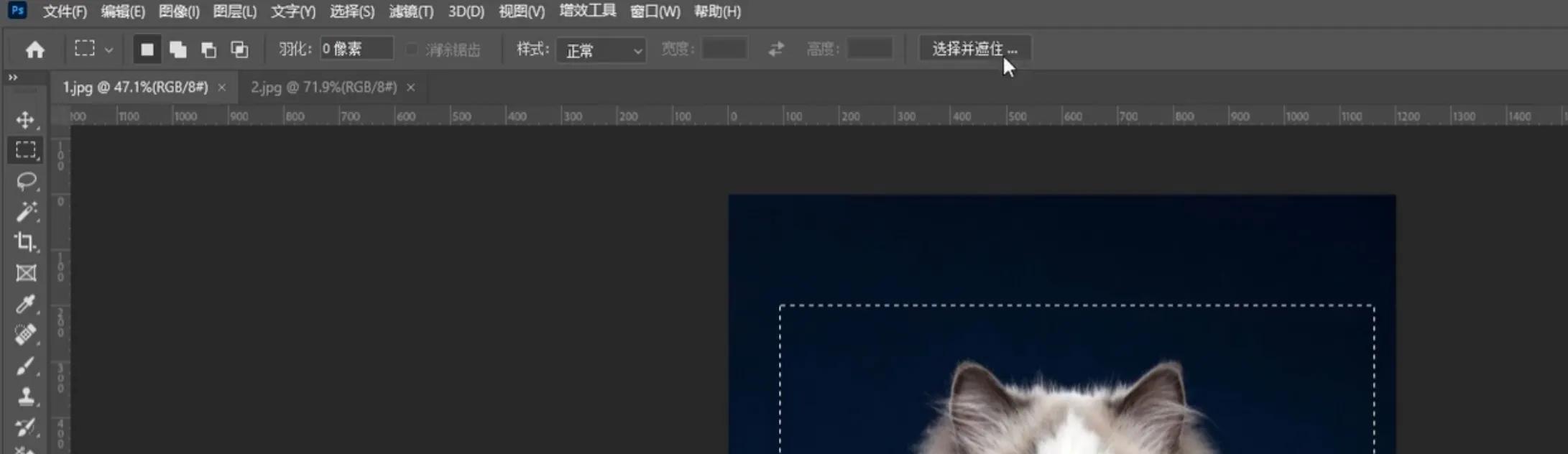Image resolution: width=1568 pixels, height=454 pixels.
Task: Close the 1.jpg document tab
Action: (222, 88)
